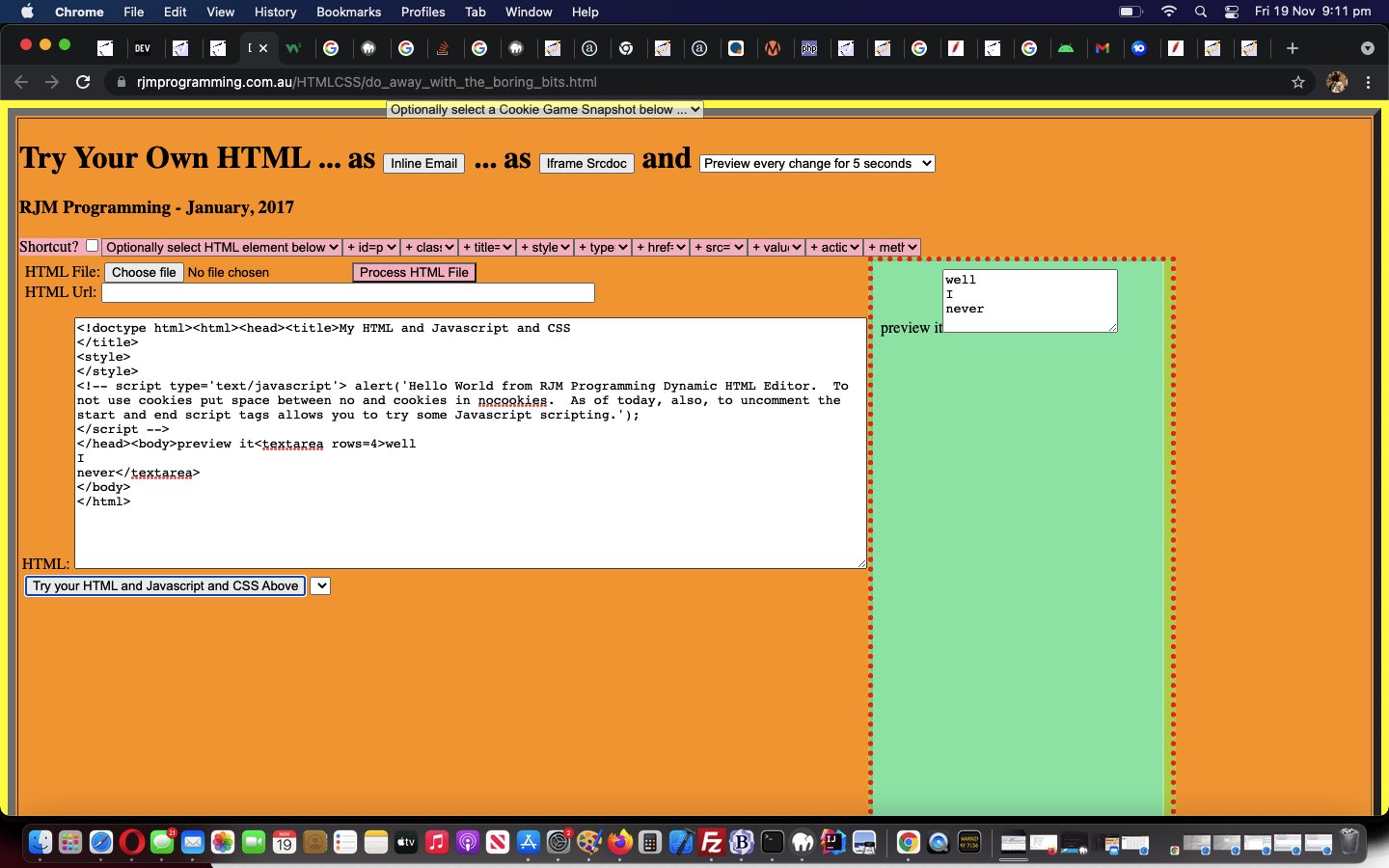Screen dimensions: 1389x868
Task: Click Process HTML File button
Action: pyautogui.click(x=414, y=273)
